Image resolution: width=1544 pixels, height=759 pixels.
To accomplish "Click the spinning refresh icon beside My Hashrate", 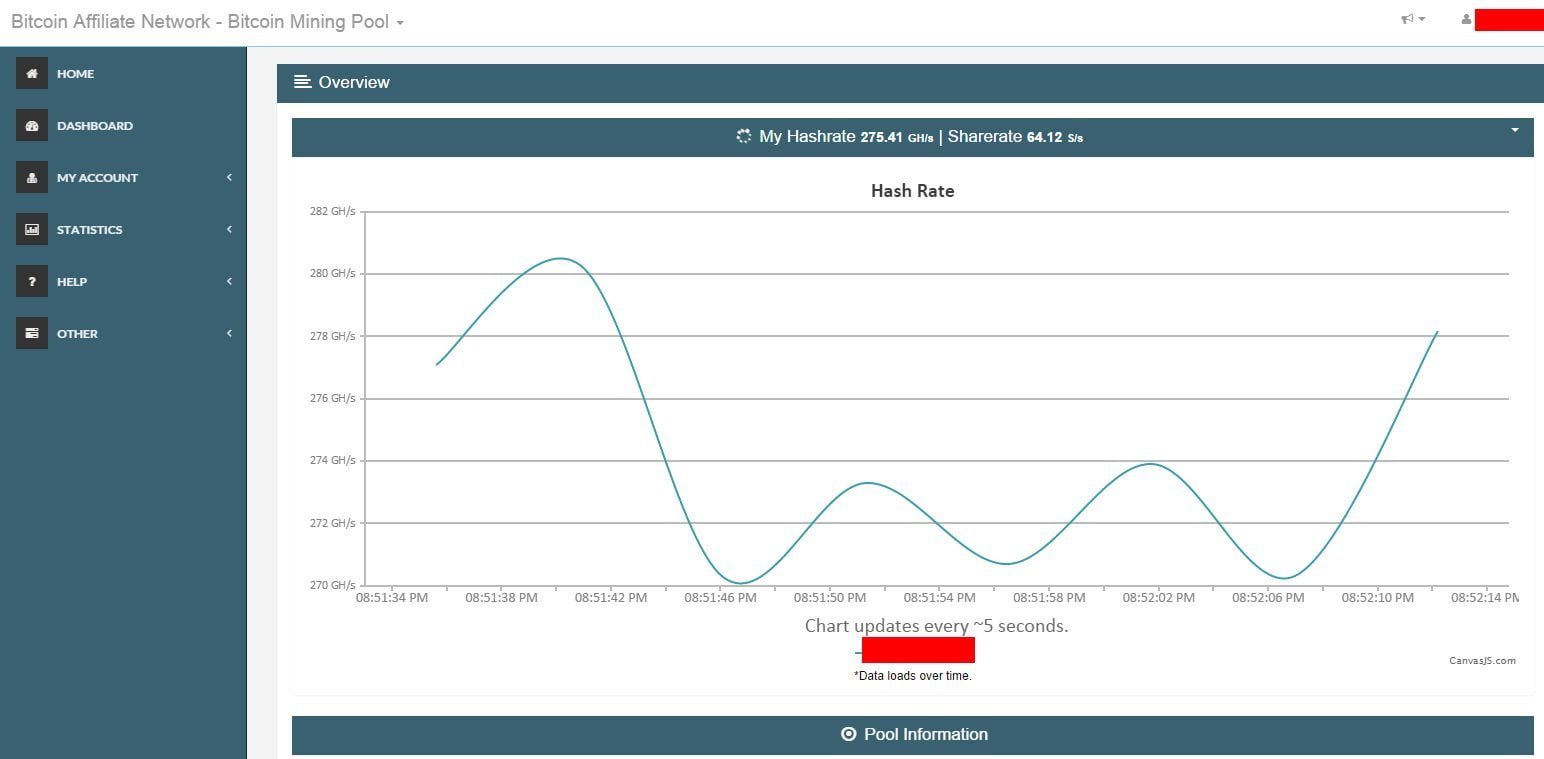I will coord(743,136).
